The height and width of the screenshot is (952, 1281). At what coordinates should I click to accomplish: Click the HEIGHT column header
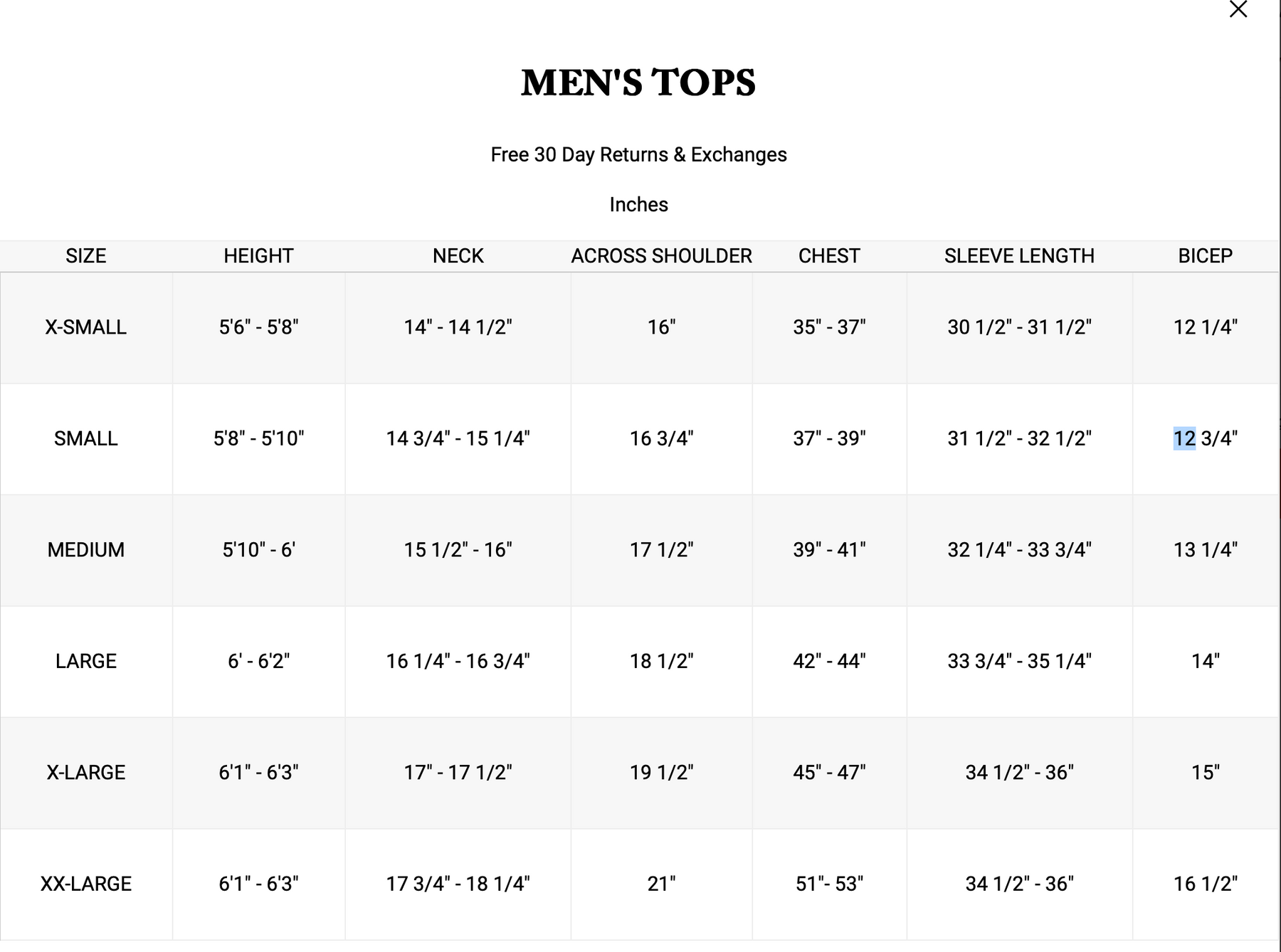point(258,256)
